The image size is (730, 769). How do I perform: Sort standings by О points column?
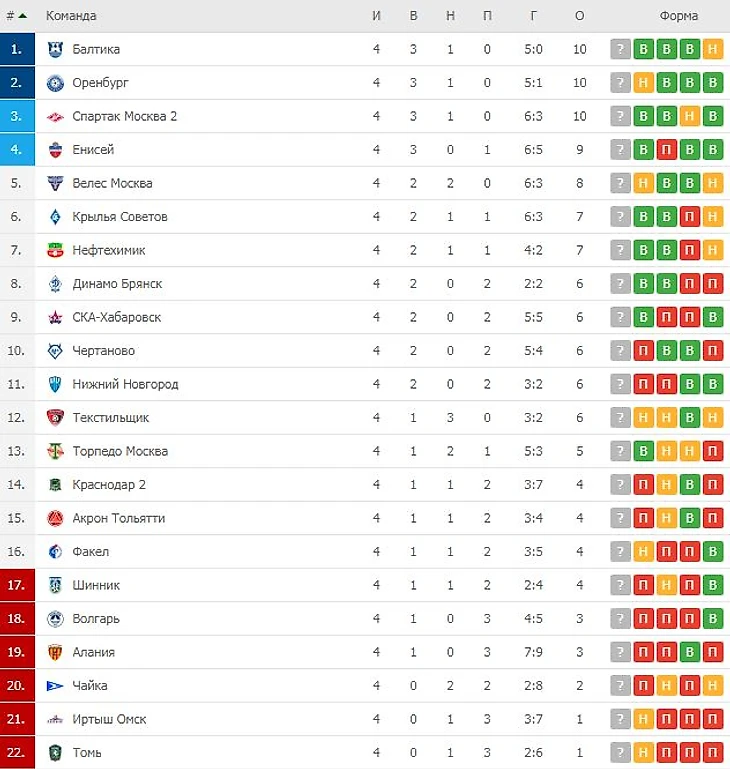tap(580, 16)
